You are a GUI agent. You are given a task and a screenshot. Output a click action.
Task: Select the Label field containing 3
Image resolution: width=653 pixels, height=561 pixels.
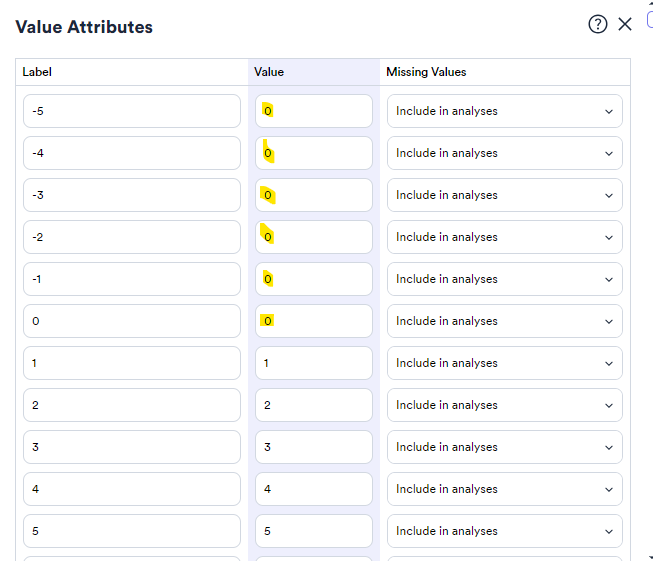132,447
